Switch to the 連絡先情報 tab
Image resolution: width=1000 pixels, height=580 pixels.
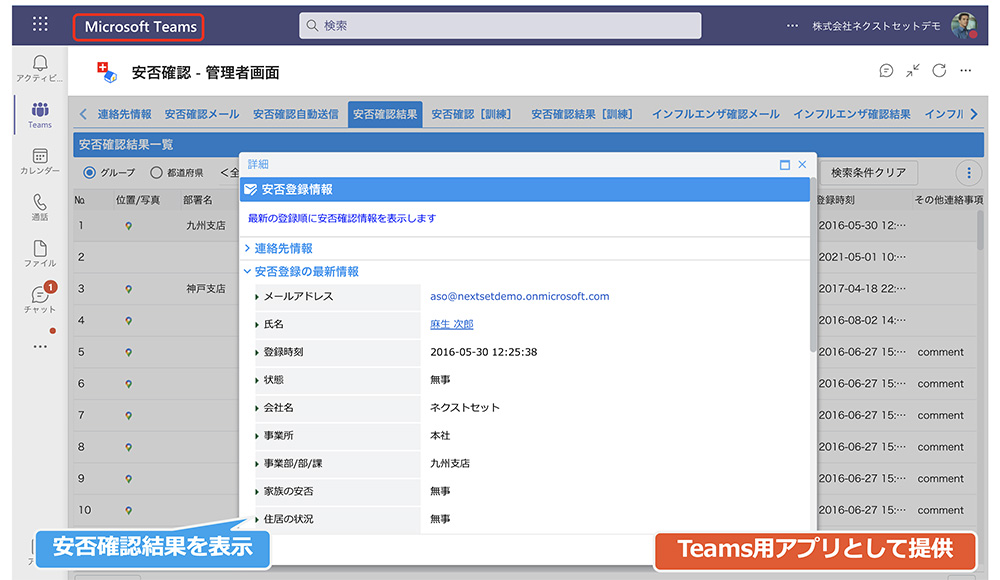124,114
